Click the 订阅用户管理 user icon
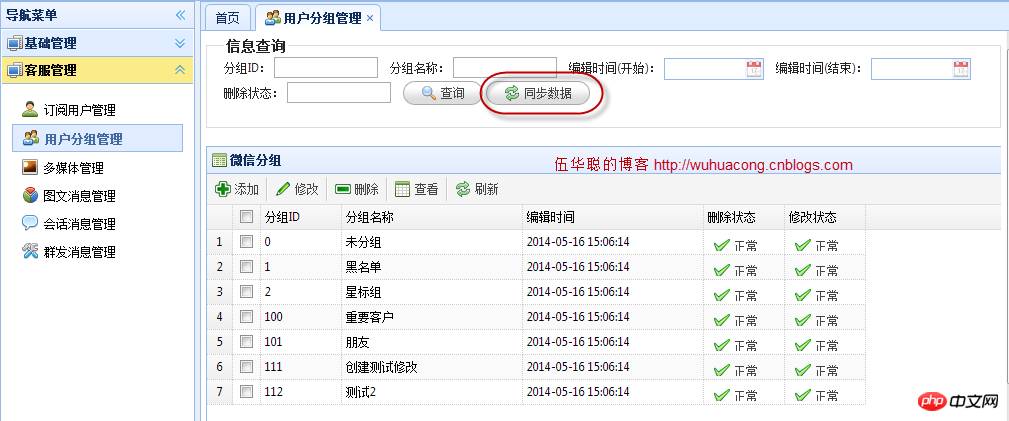 (30, 109)
